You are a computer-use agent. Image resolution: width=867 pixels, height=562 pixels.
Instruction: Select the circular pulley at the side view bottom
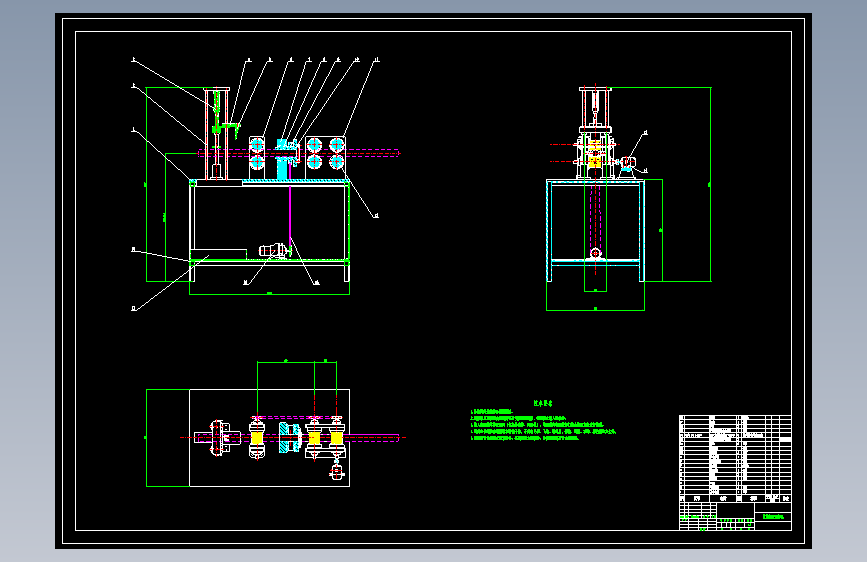[596, 253]
